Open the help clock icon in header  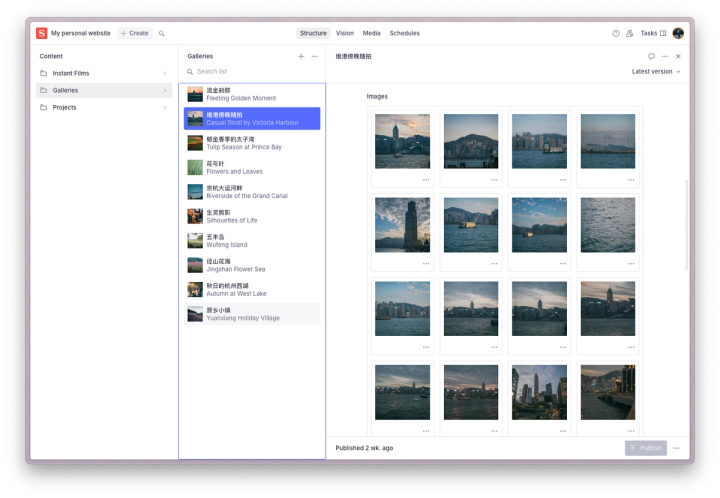tap(616, 34)
